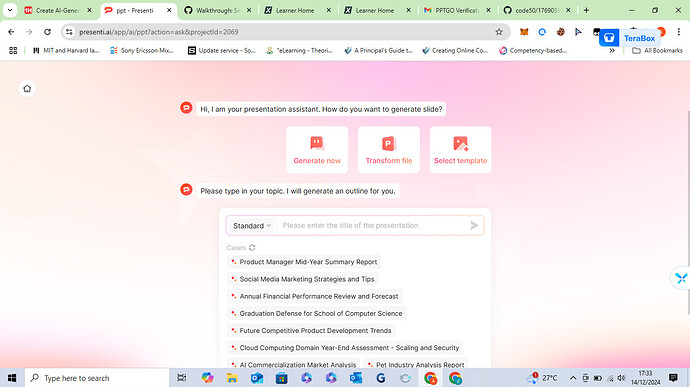Open Chrome three-dot menu
The height and width of the screenshot is (387, 690).
click(x=679, y=32)
